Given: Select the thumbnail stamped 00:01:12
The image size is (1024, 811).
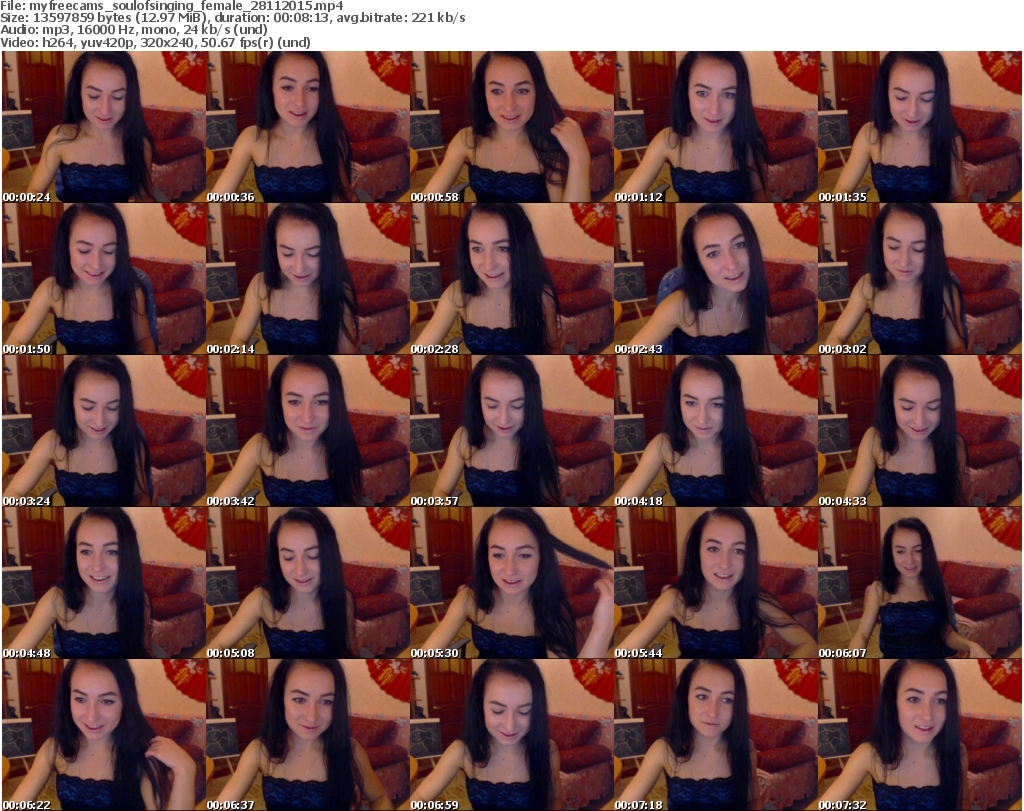Looking at the screenshot, I should point(716,127).
